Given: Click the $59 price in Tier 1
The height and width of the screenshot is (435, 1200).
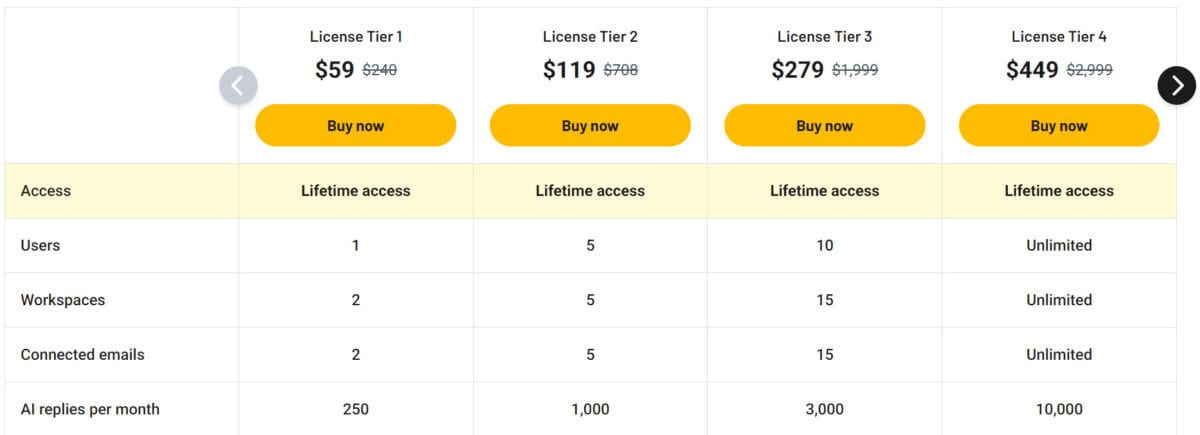Looking at the screenshot, I should point(334,70).
